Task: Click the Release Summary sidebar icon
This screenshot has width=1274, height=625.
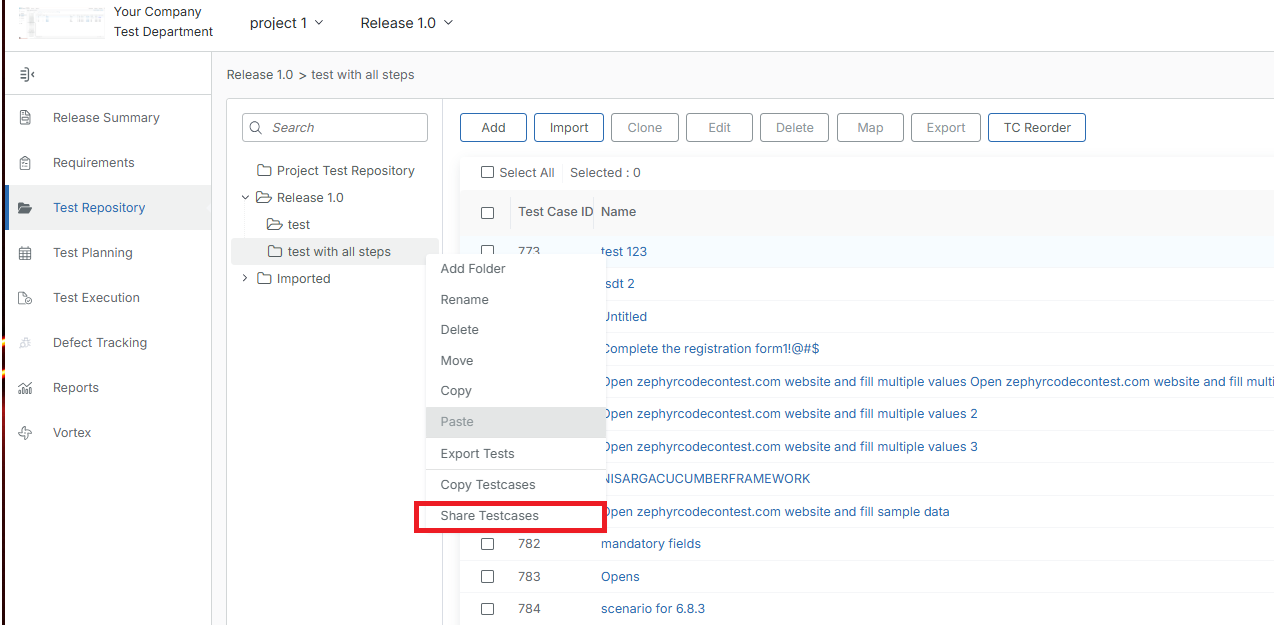Action: [x=26, y=118]
